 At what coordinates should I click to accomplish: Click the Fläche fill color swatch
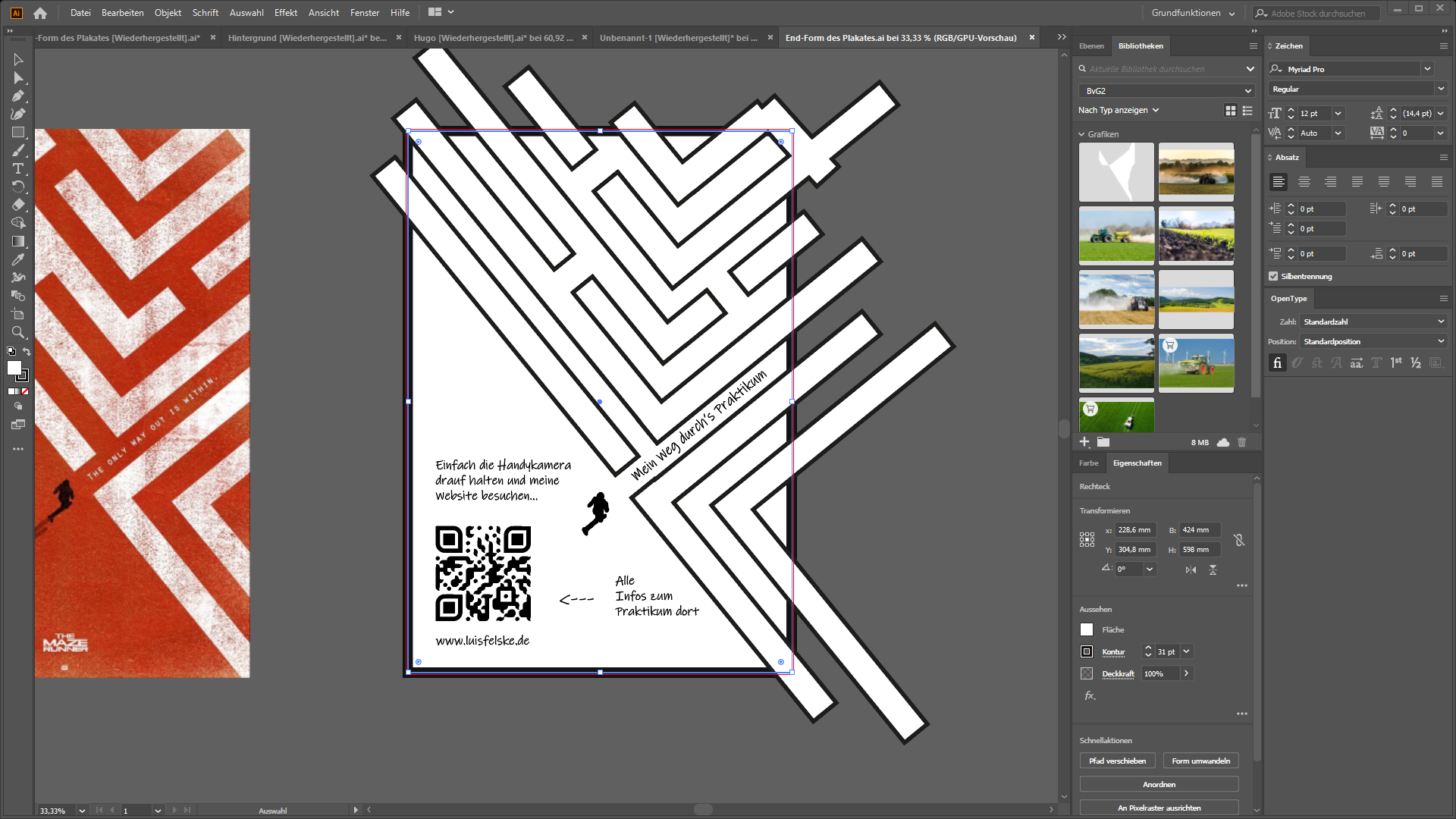1087,629
